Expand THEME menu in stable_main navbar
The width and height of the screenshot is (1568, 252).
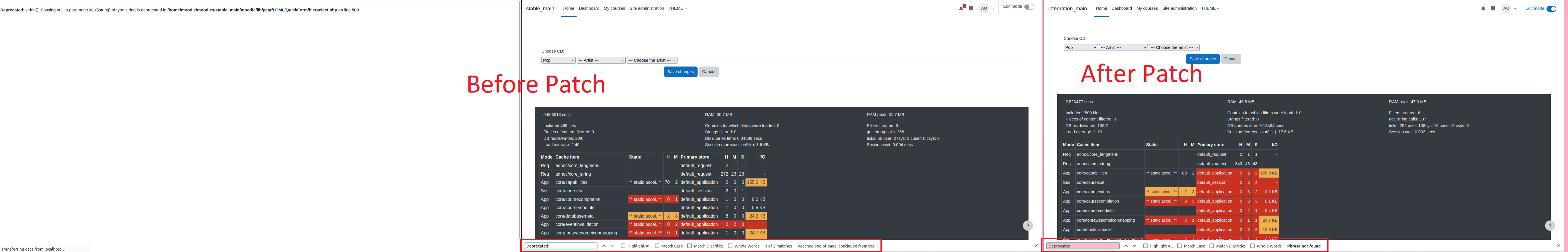pos(677,9)
